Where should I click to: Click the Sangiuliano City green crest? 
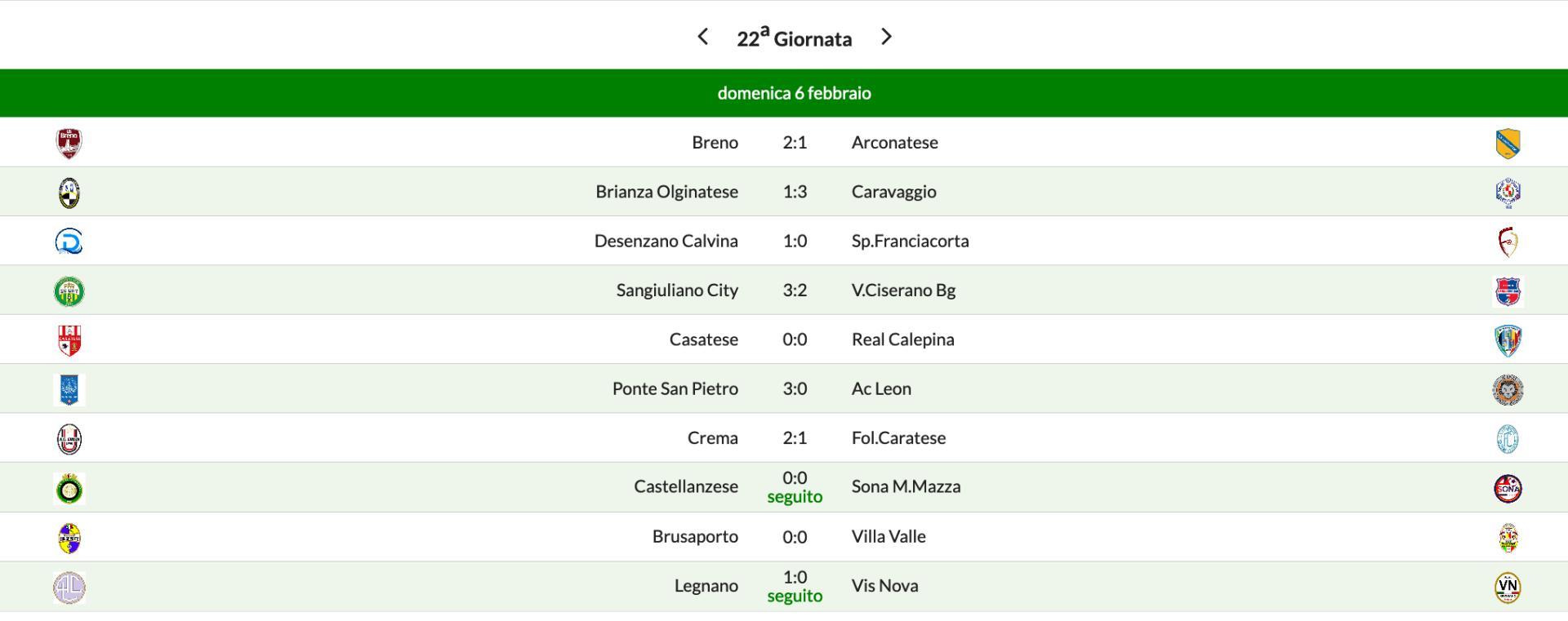(x=69, y=291)
